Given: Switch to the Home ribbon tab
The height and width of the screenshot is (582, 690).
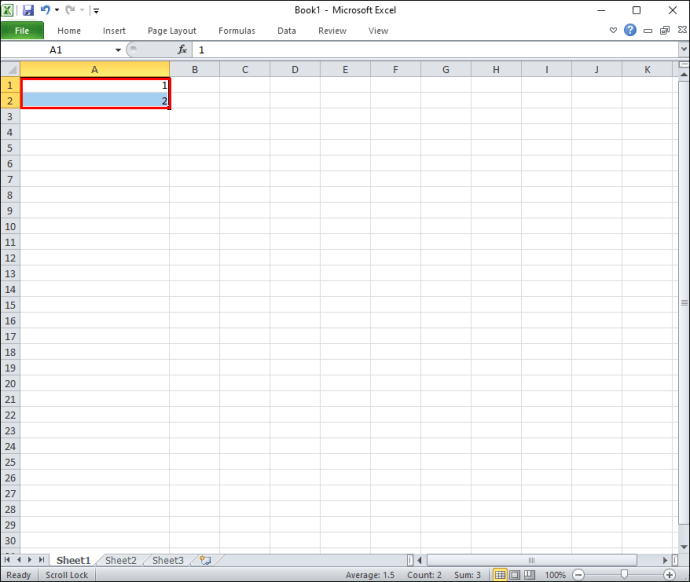Looking at the screenshot, I should tap(69, 31).
